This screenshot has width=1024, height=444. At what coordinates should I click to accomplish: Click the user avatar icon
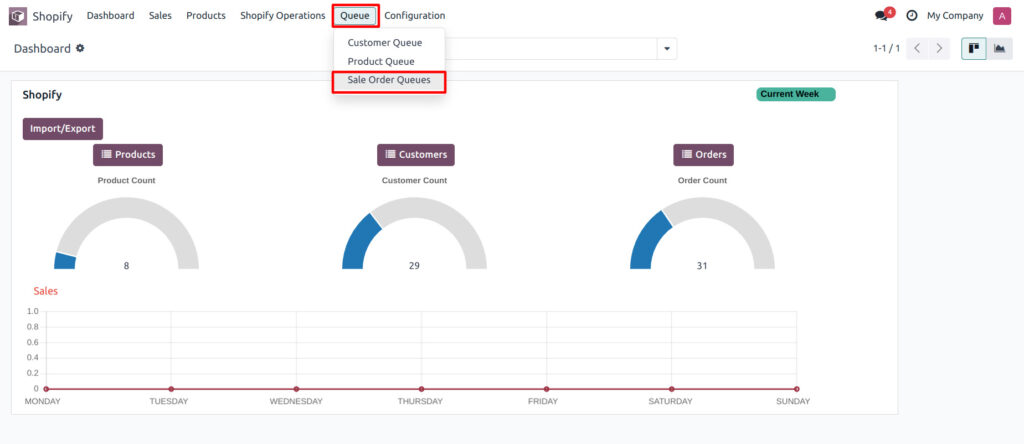coord(1001,16)
